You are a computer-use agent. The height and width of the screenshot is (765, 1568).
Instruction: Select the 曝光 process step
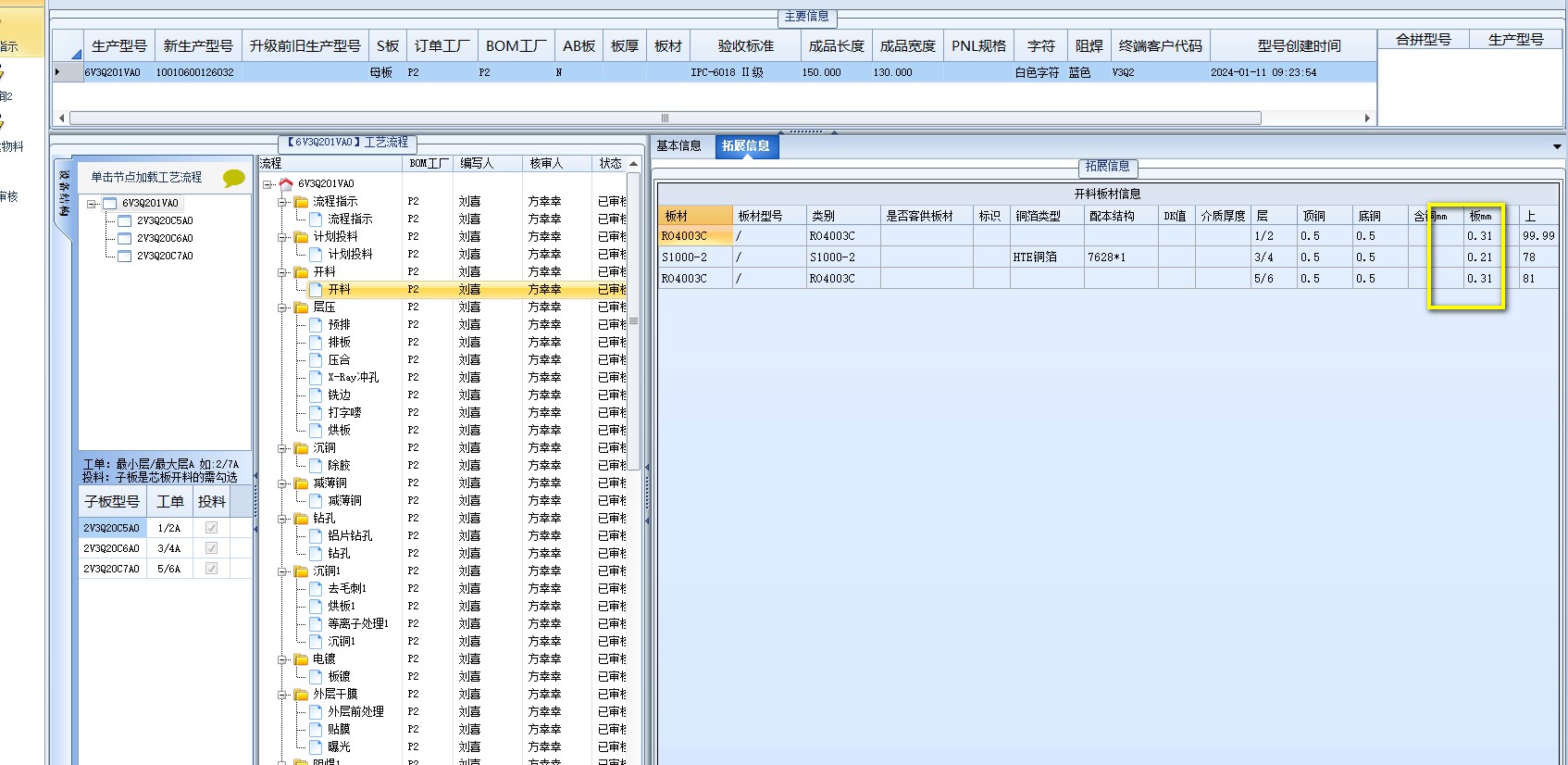339,746
